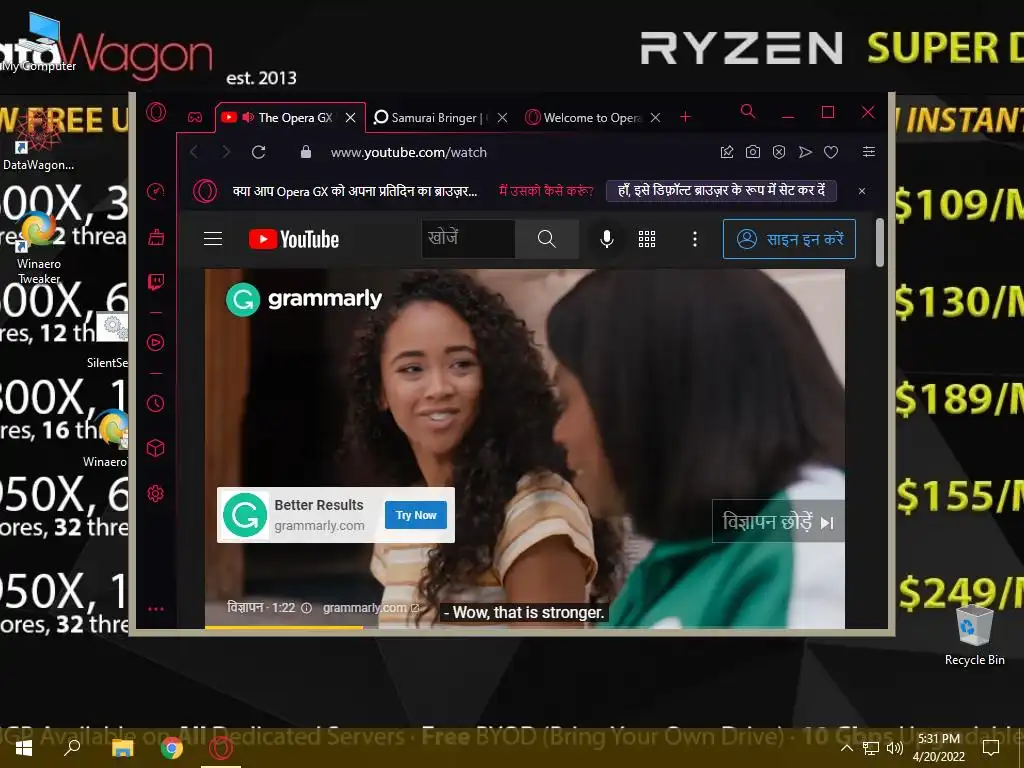Open volume control in system tray
Screen dimensions: 1024x768
point(895,748)
